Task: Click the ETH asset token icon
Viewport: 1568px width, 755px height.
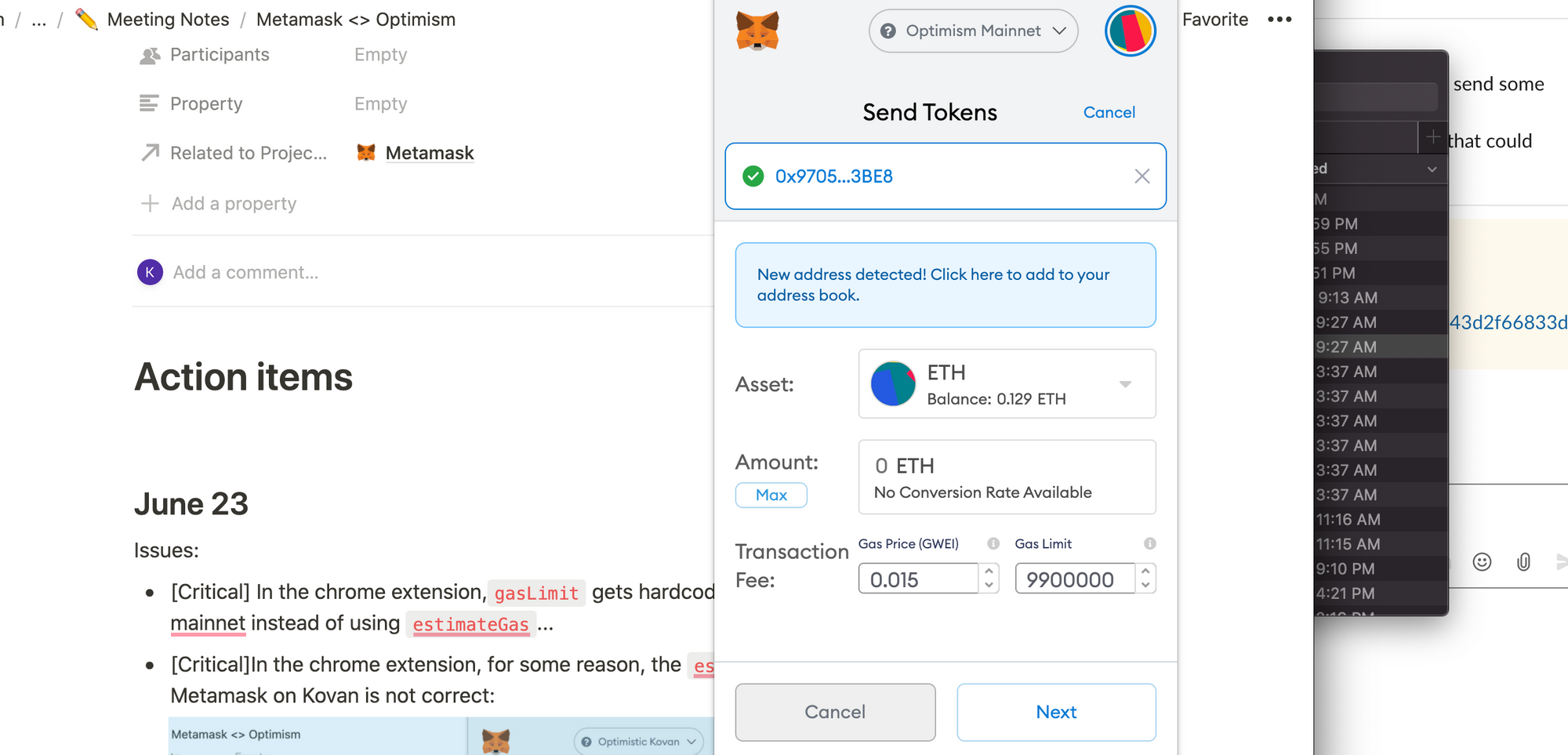Action: point(893,384)
